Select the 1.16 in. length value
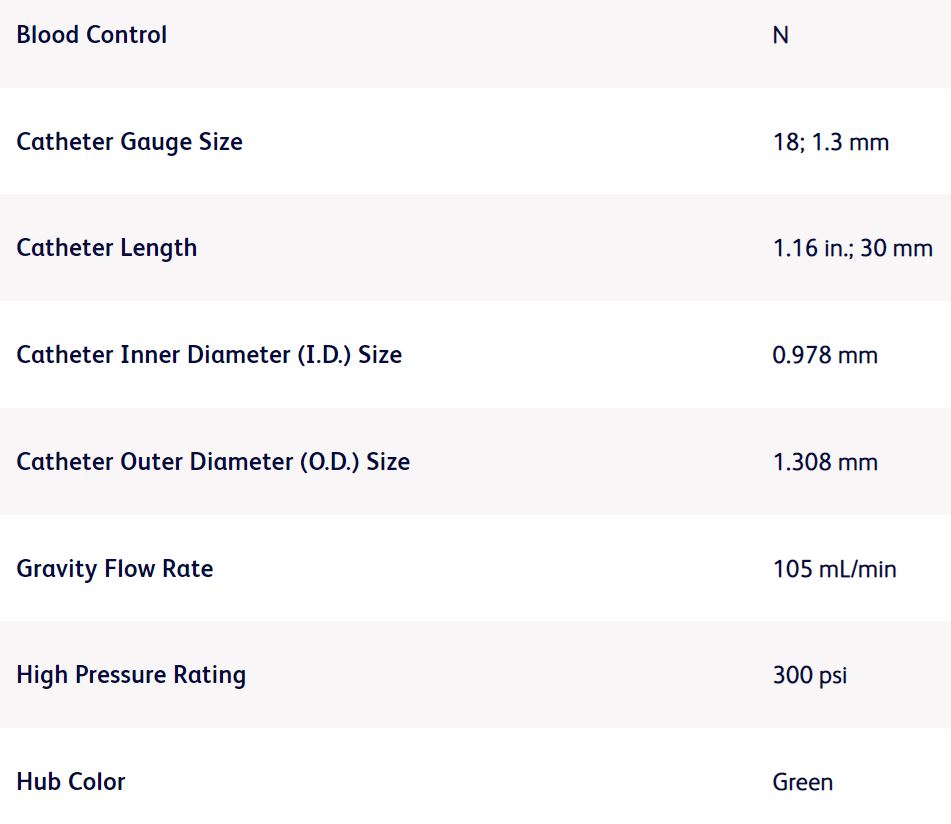Image resolution: width=951 pixels, height=824 pixels. 811,248
